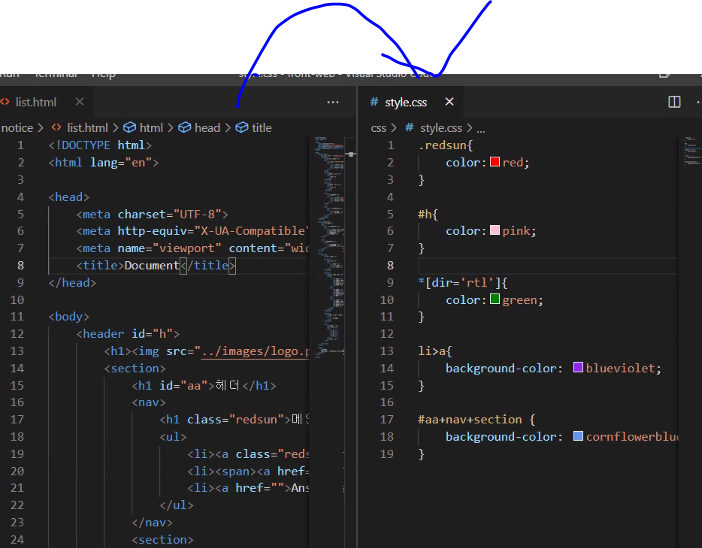Open more actions in list.html editor group
Image resolution: width=702 pixels, height=548 pixels.
pyautogui.click(x=333, y=102)
